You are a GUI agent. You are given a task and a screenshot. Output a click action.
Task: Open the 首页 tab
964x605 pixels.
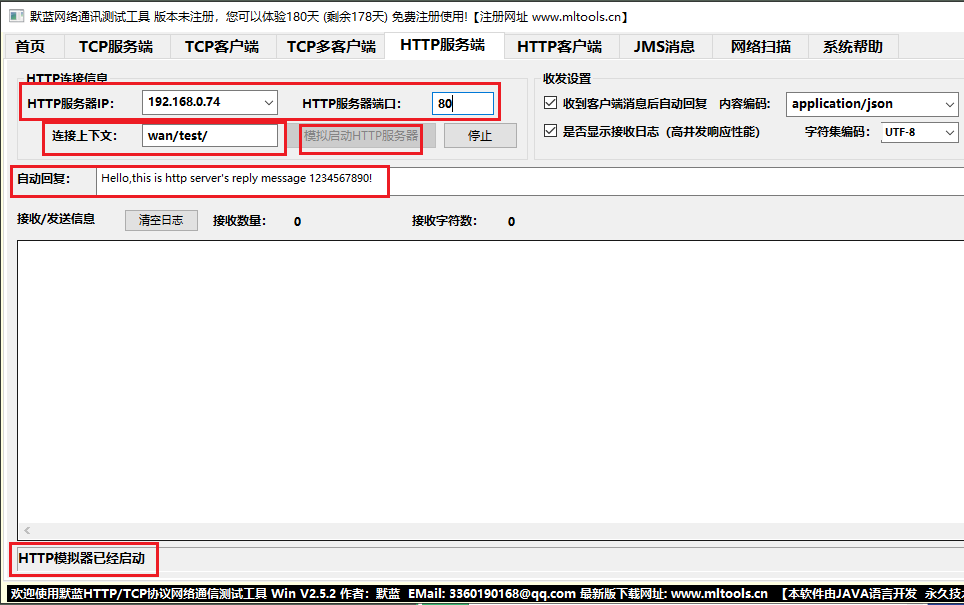31,47
